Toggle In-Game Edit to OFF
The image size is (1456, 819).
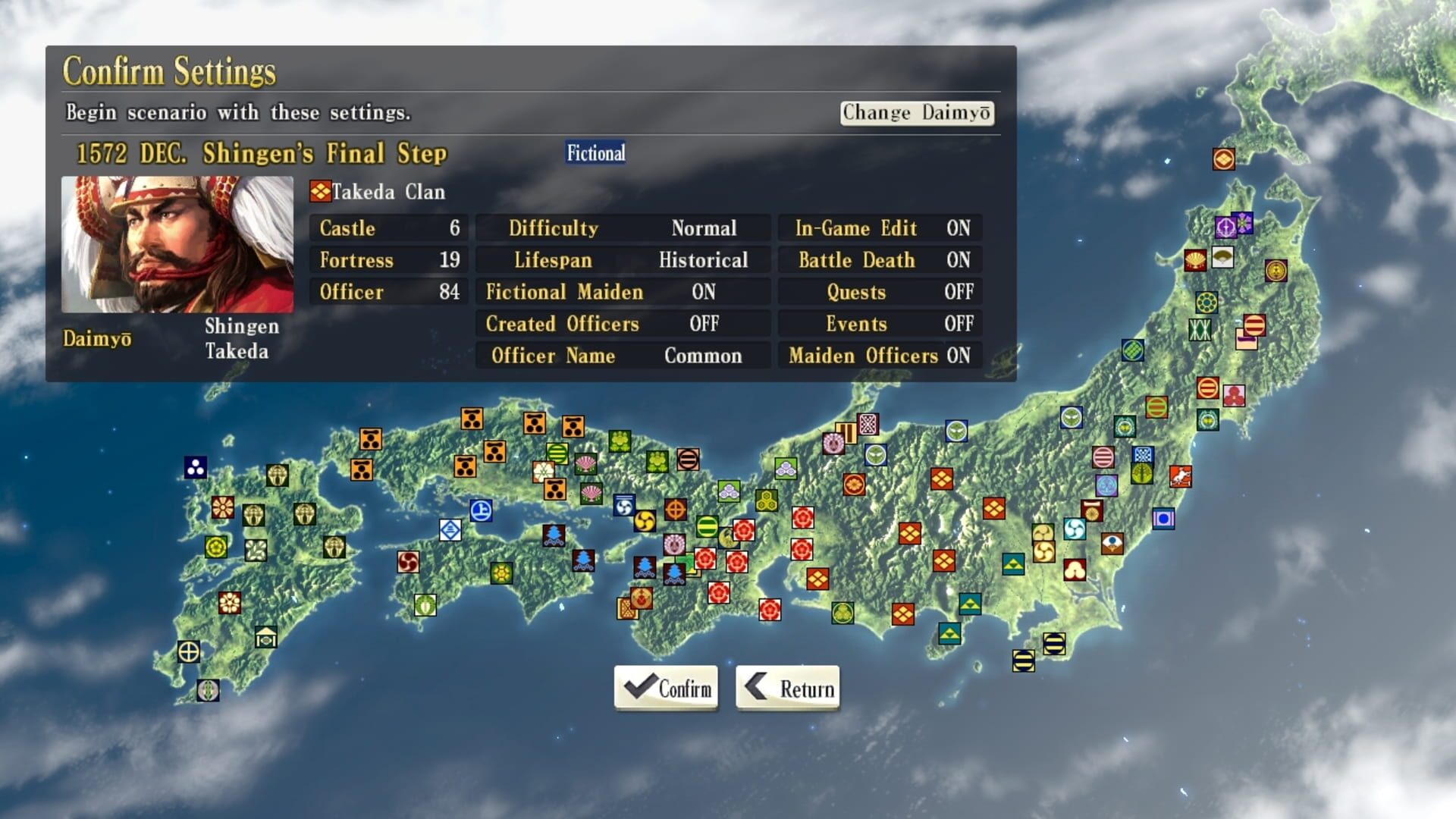click(x=880, y=228)
